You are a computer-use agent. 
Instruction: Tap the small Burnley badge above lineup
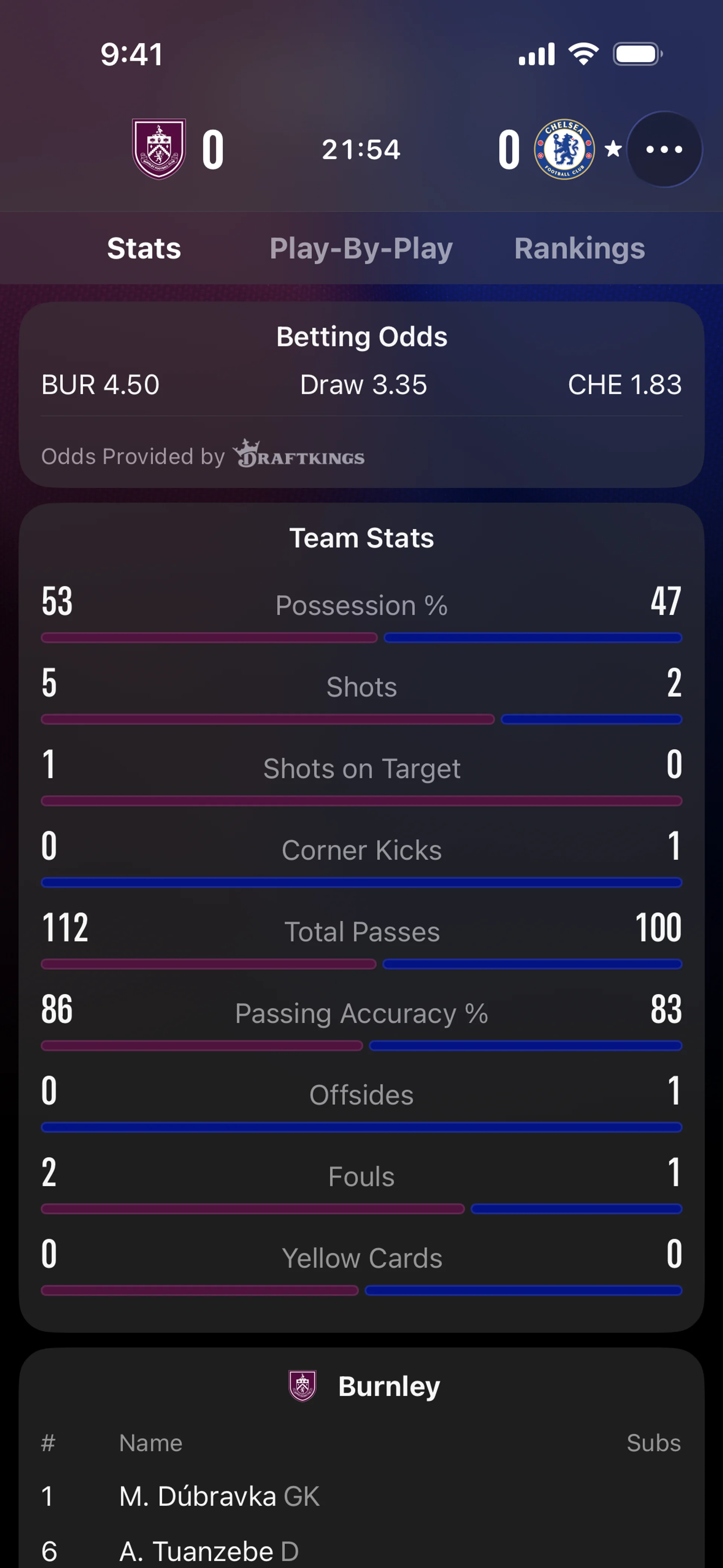pos(302,1386)
